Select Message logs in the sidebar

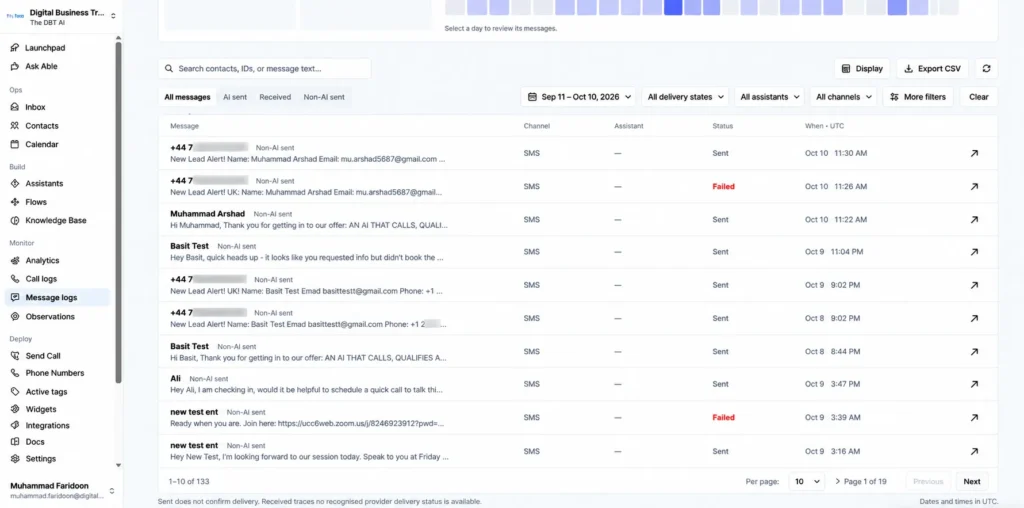coord(57,298)
